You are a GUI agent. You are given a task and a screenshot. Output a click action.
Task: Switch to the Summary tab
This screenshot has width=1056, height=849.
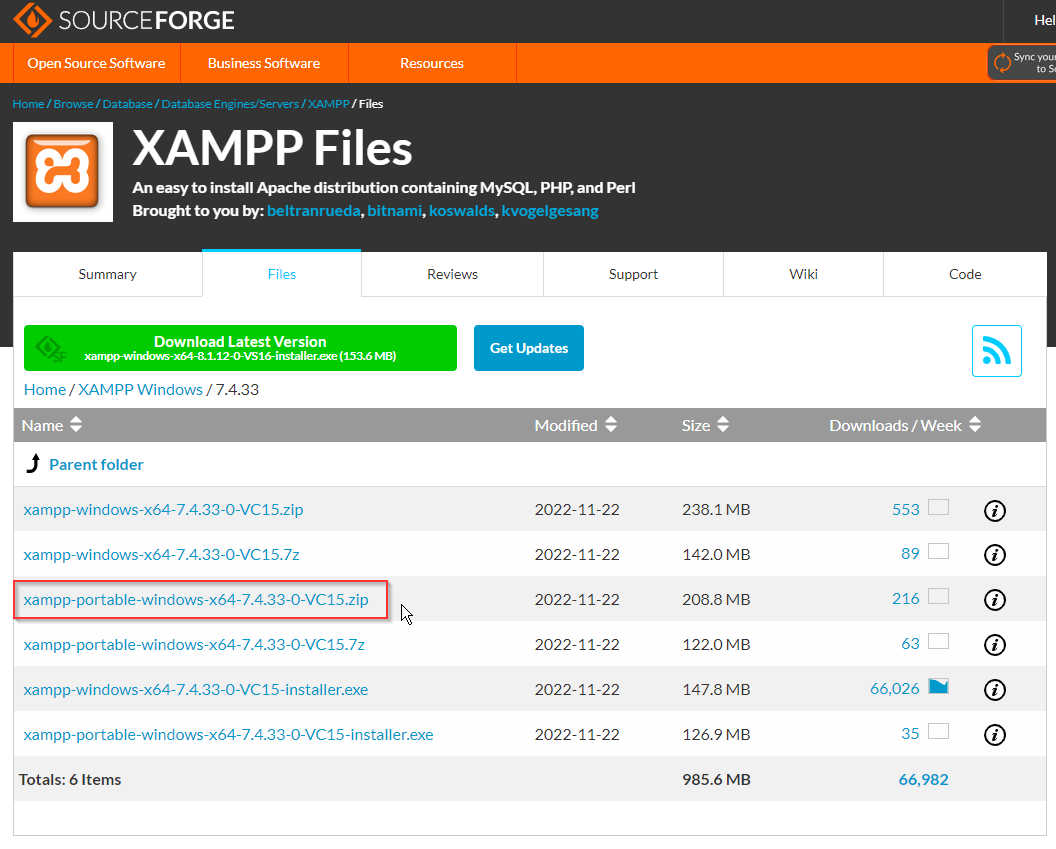[108, 274]
